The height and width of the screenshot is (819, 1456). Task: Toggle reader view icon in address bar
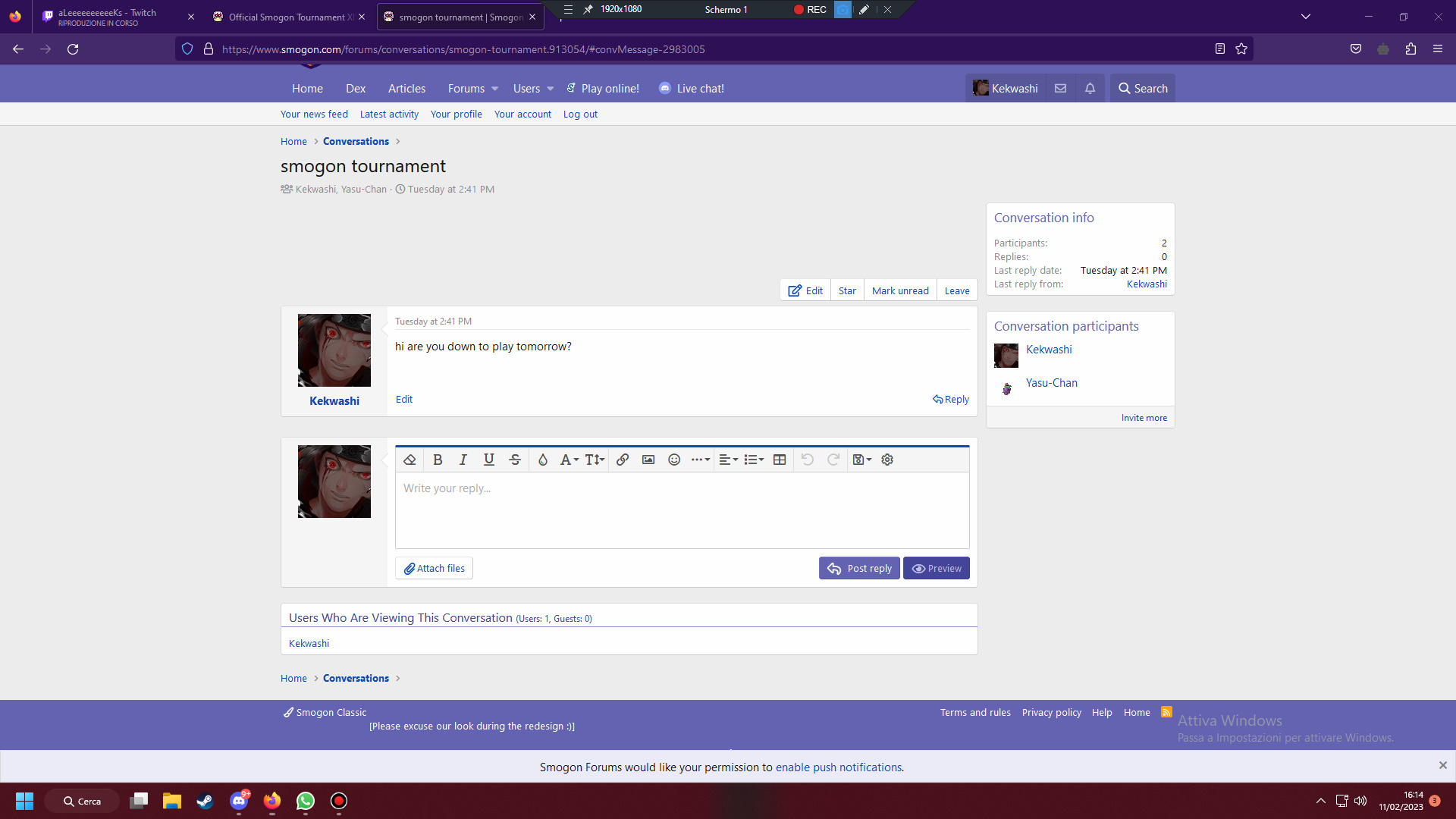[1220, 49]
